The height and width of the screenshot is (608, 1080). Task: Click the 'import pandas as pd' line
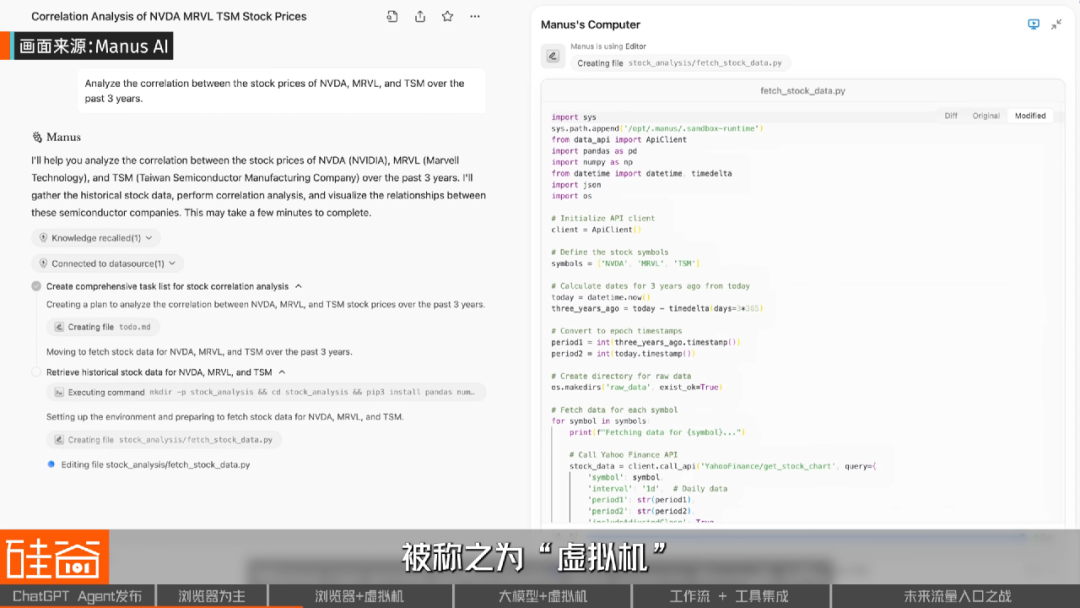click(x=594, y=151)
